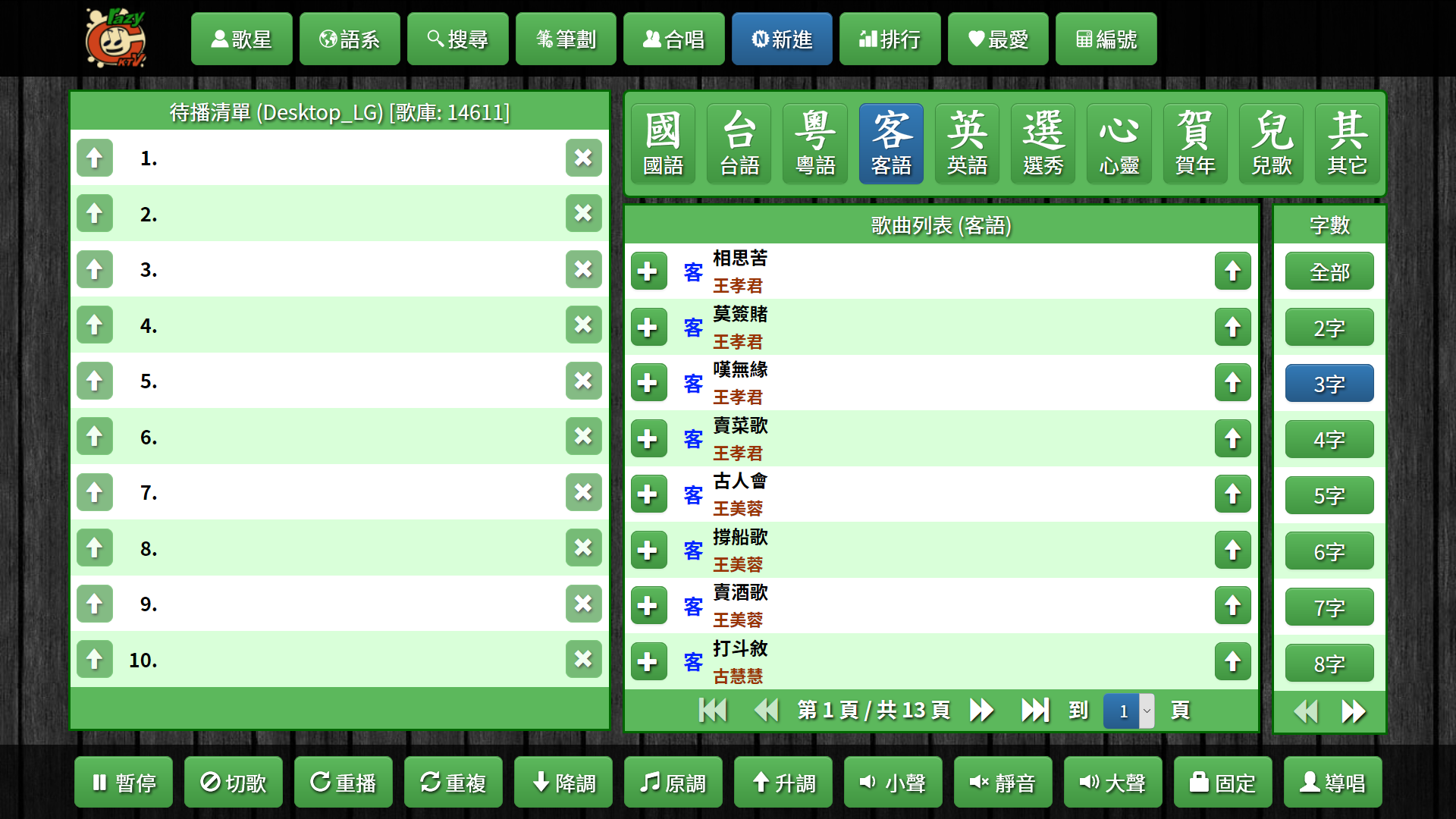
Task: Toggle 導唱 guide vocal
Action: point(1332,783)
